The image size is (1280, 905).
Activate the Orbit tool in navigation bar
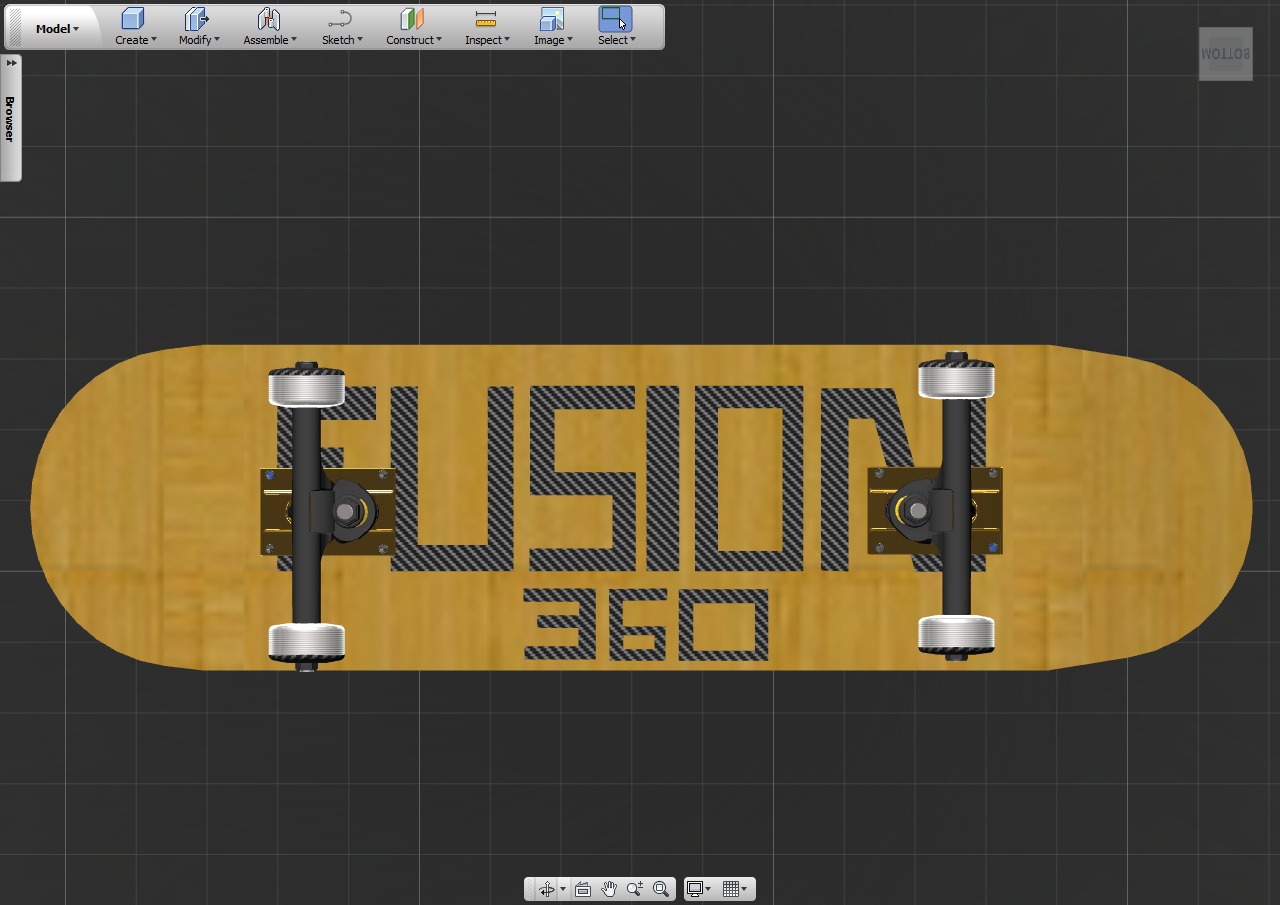(x=546, y=888)
